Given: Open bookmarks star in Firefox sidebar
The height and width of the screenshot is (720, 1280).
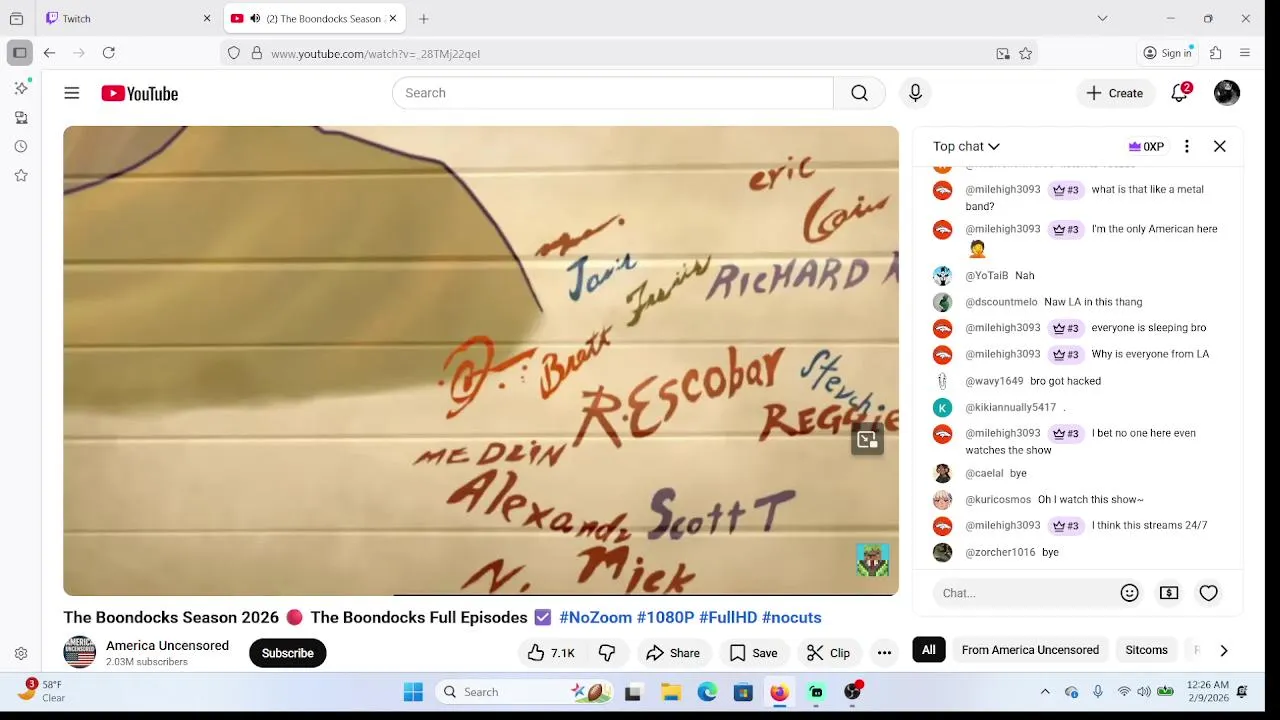Looking at the screenshot, I should click(21, 175).
